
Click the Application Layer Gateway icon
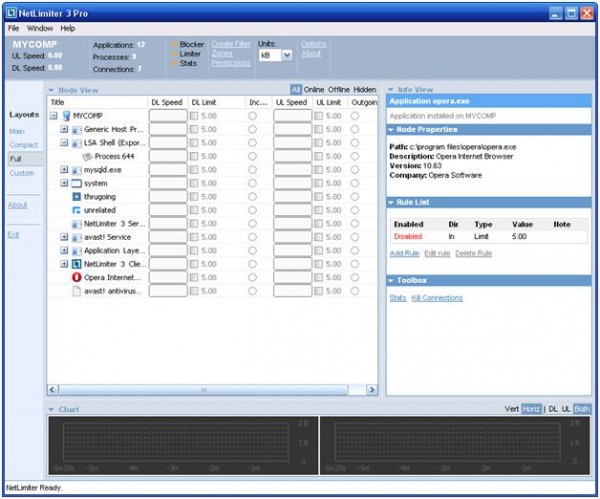point(77,251)
